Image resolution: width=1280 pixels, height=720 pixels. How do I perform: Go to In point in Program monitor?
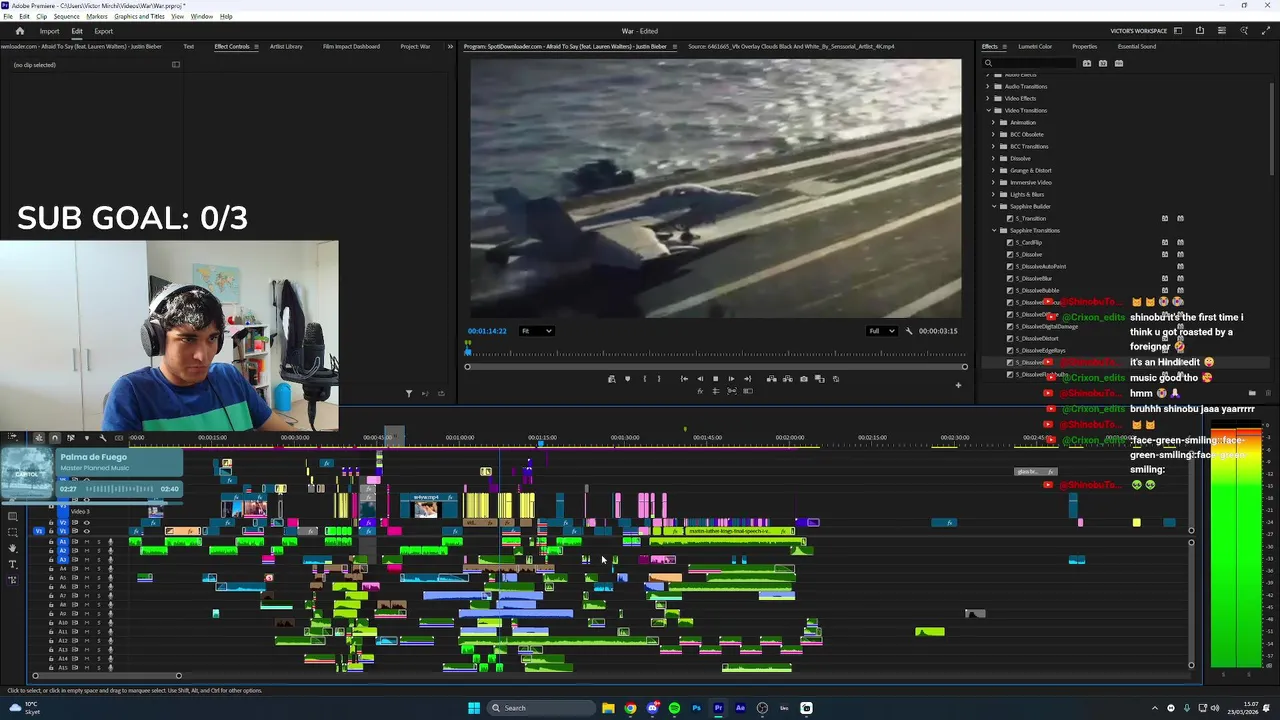[x=684, y=379]
